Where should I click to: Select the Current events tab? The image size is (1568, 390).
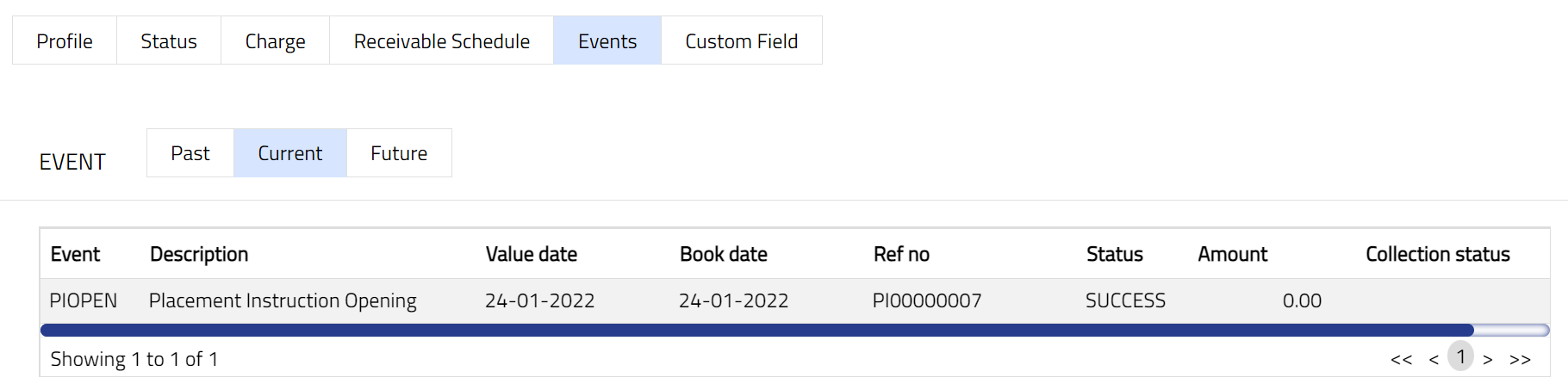click(x=289, y=153)
